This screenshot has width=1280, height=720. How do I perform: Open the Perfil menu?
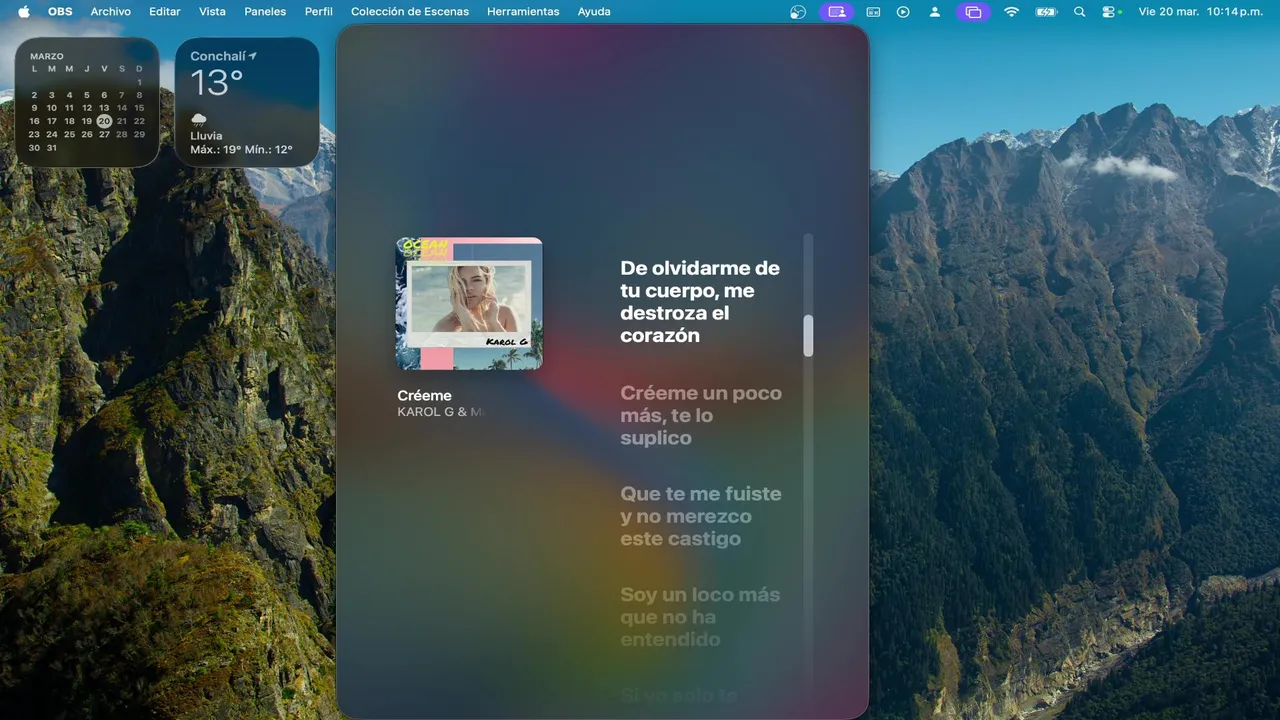click(319, 12)
